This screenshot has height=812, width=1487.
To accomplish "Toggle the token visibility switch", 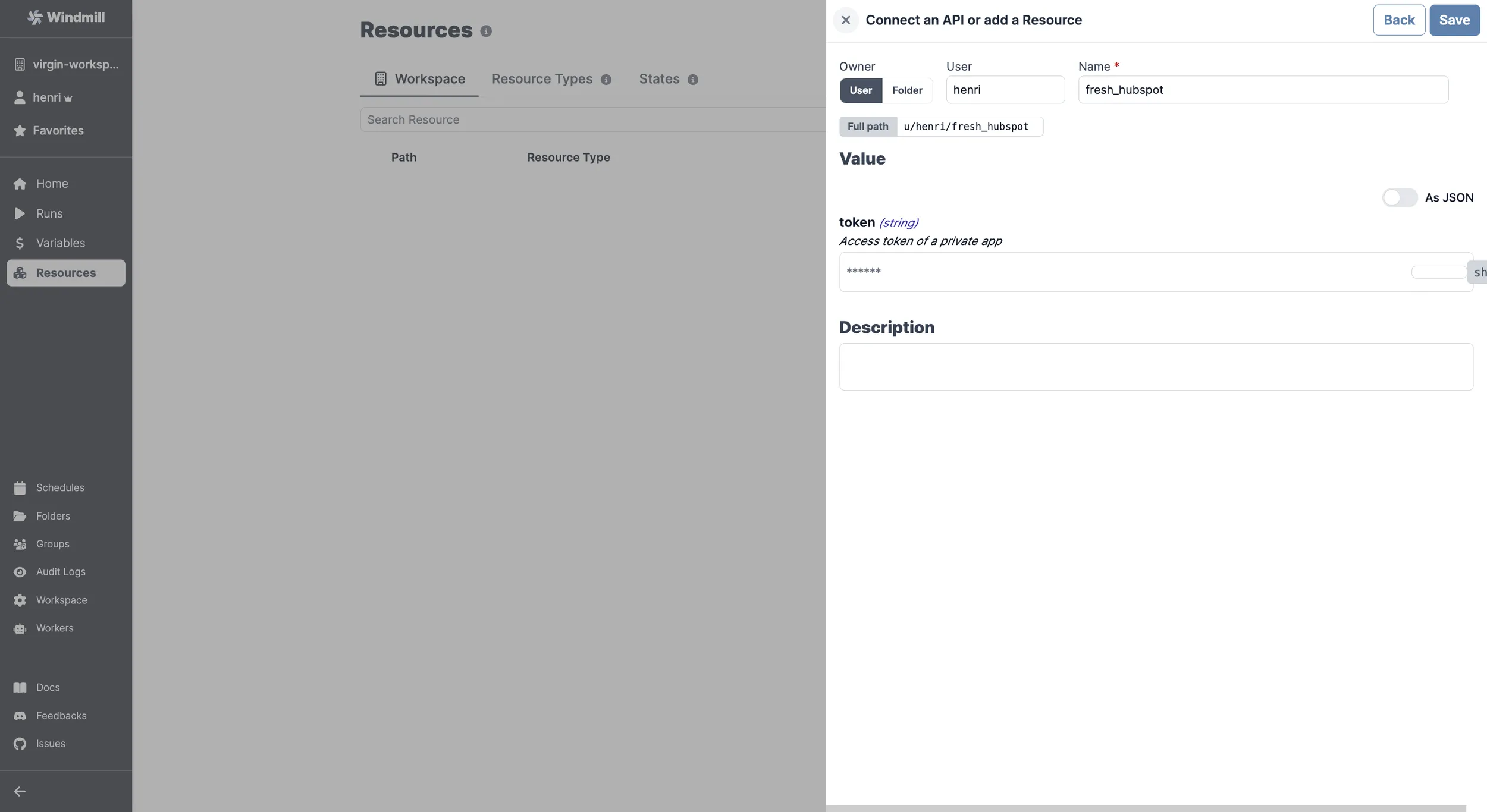I will [x=1435, y=271].
